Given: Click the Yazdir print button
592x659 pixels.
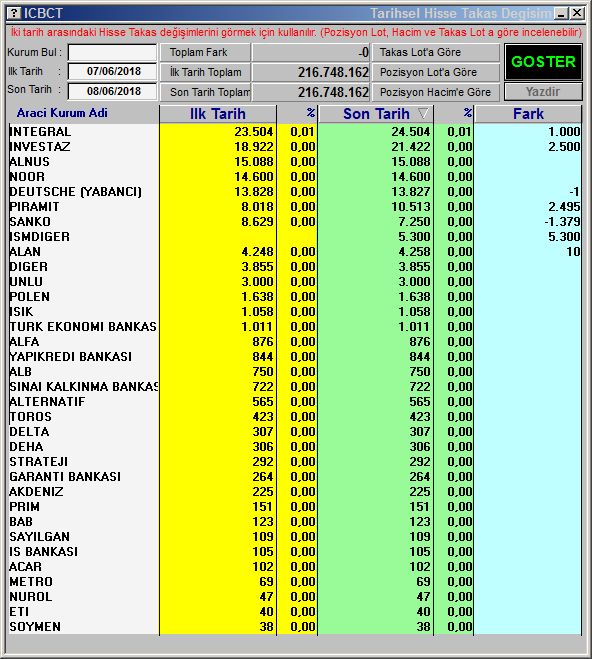Looking at the screenshot, I should pyautogui.click(x=543, y=92).
